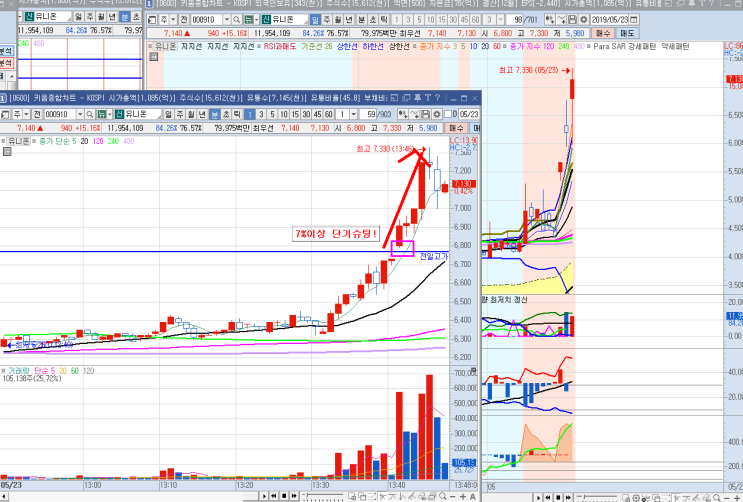Open settings gear in front chart toolbar
This screenshot has height=502, width=743.
pyautogui.click(x=436, y=114)
